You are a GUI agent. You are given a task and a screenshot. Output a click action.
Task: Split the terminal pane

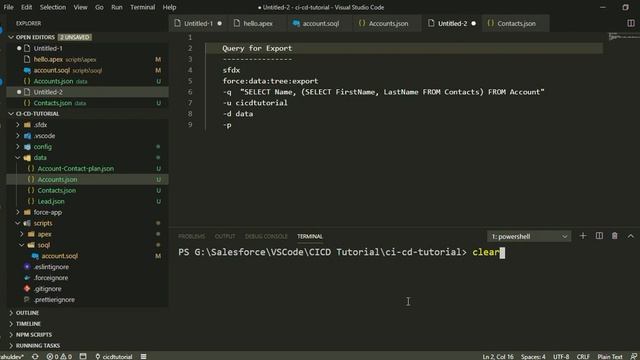click(x=599, y=236)
